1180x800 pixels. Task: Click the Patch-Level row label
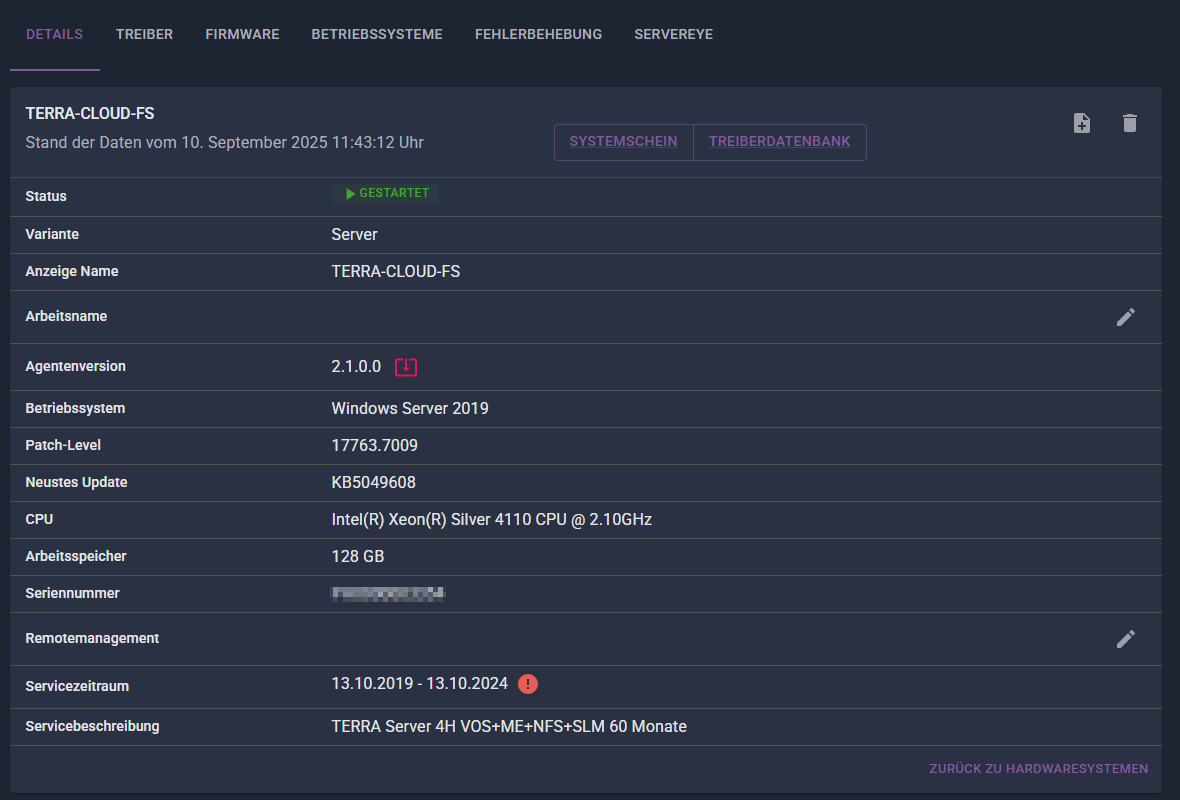point(63,445)
